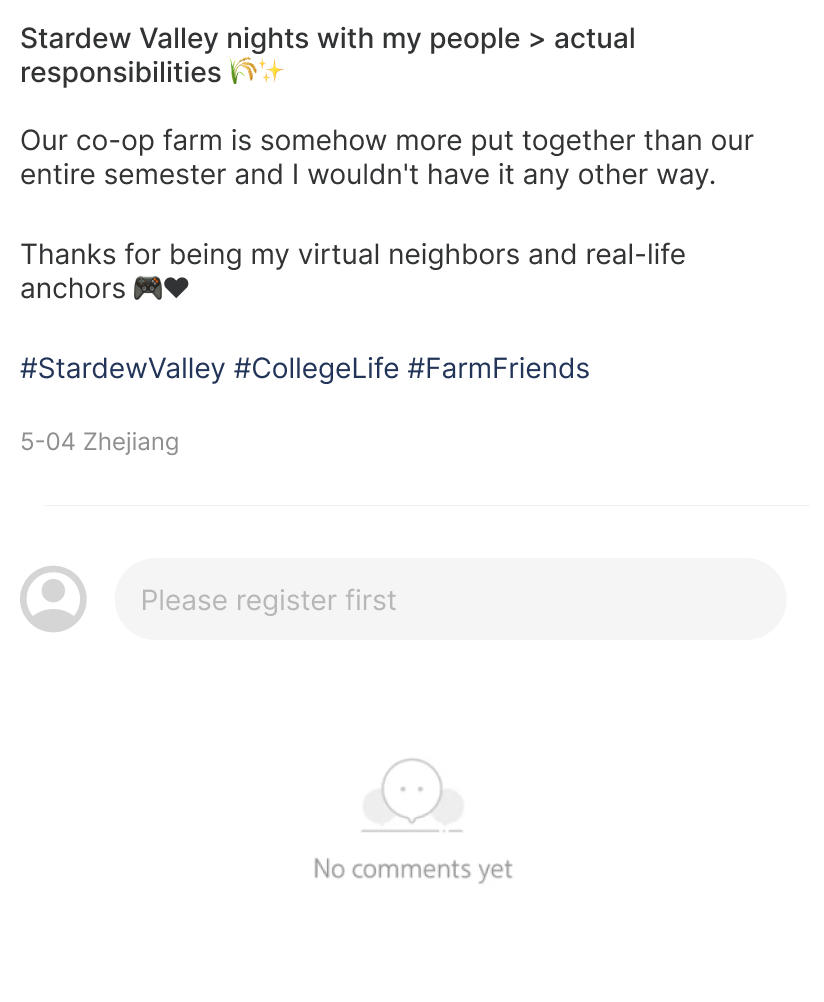
Task: Click the word "anchors" before the controller emoji
Action: pyautogui.click(x=73, y=289)
